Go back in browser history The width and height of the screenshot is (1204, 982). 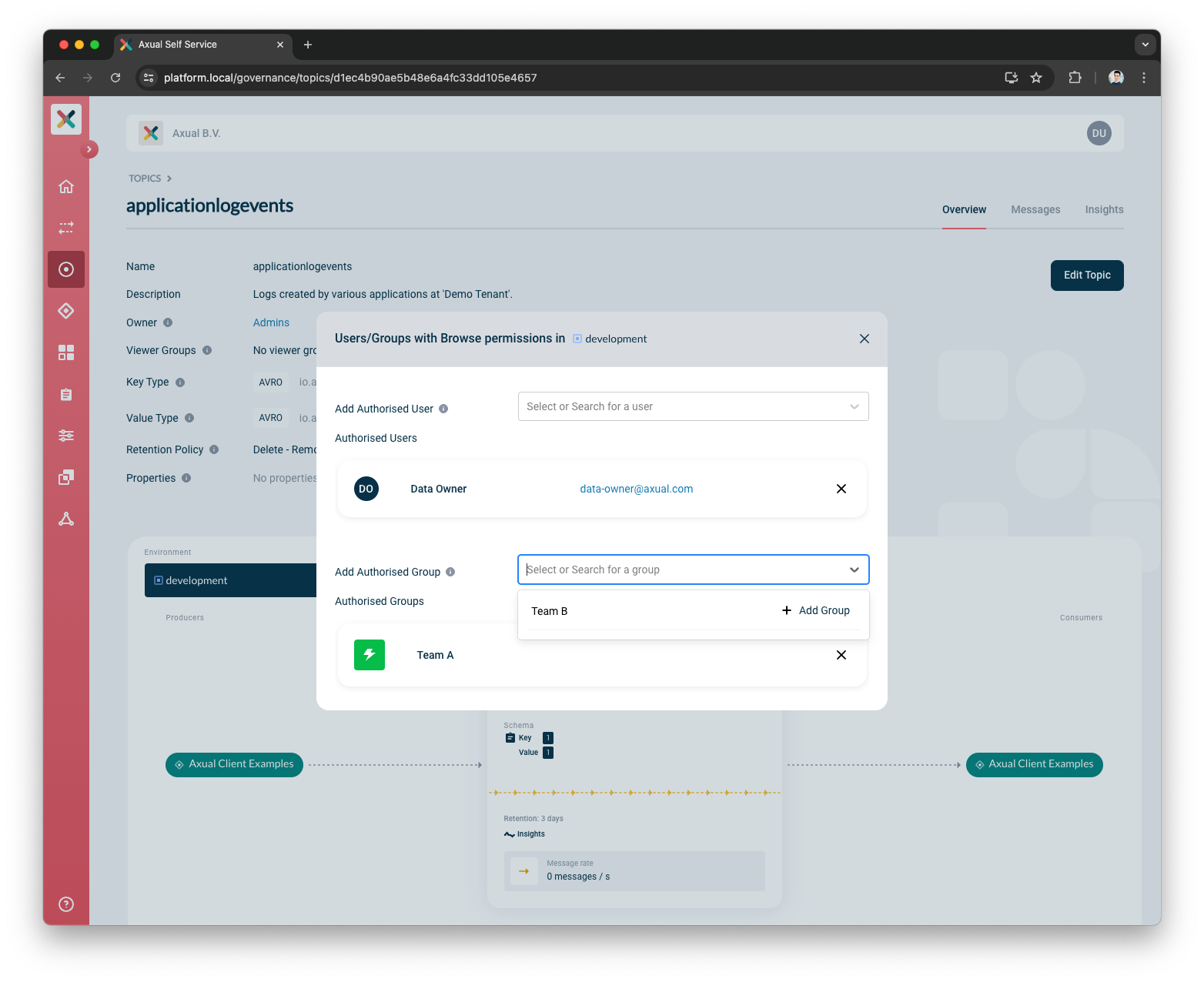[60, 78]
